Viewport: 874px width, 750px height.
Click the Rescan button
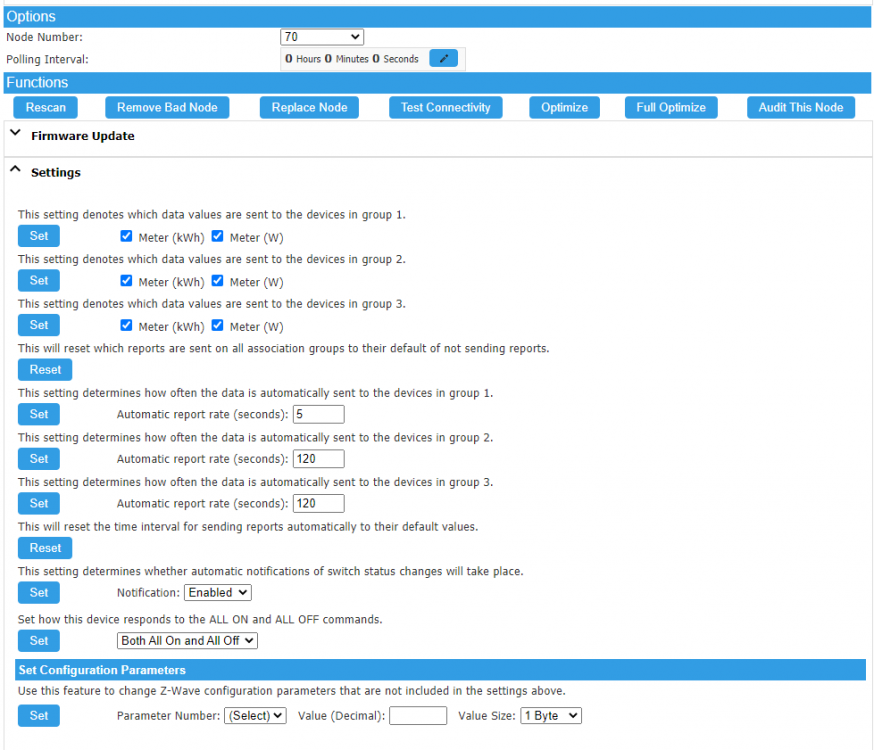[45, 107]
